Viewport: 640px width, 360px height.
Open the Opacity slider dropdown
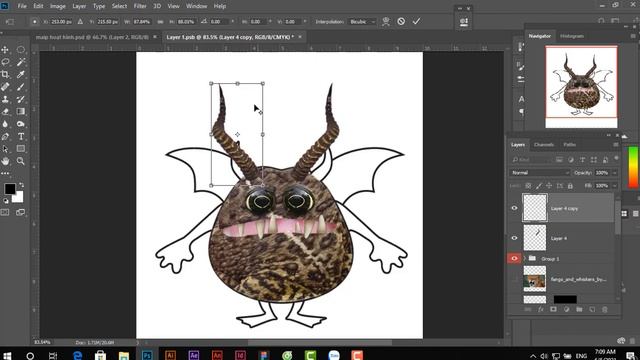pos(614,173)
